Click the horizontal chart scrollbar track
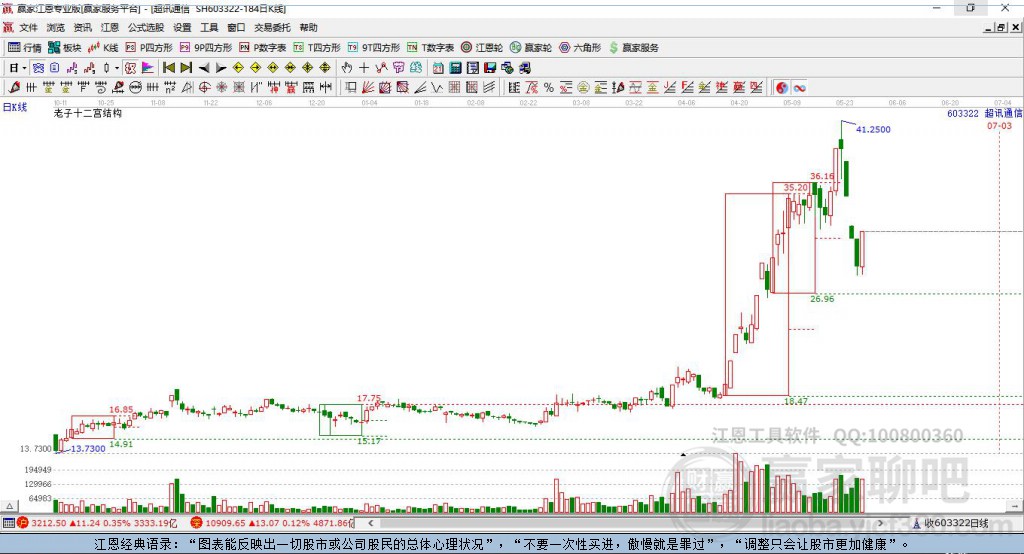 626,523
